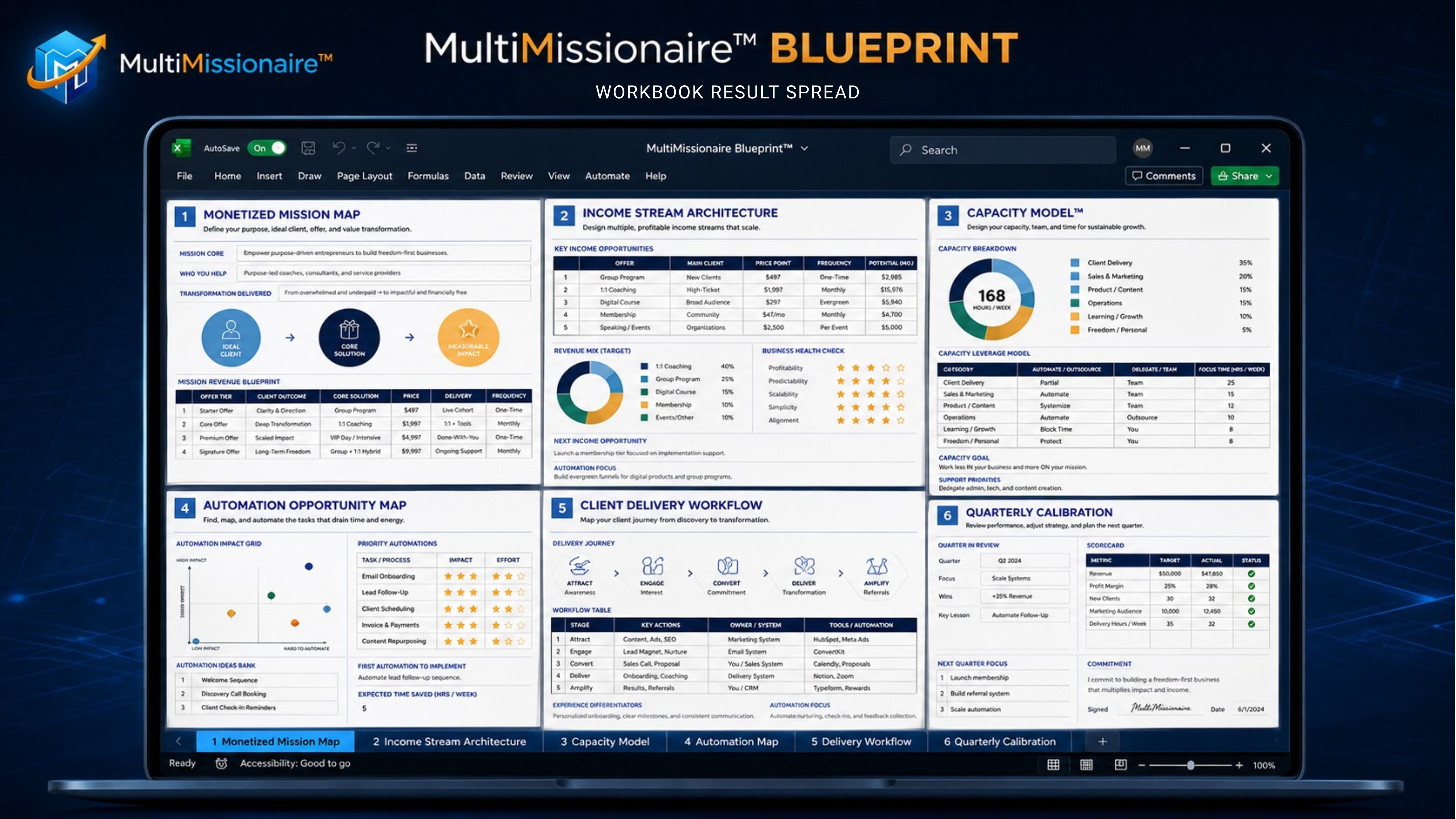
Task: Click the Ideal Client circle icon
Action: point(231,337)
